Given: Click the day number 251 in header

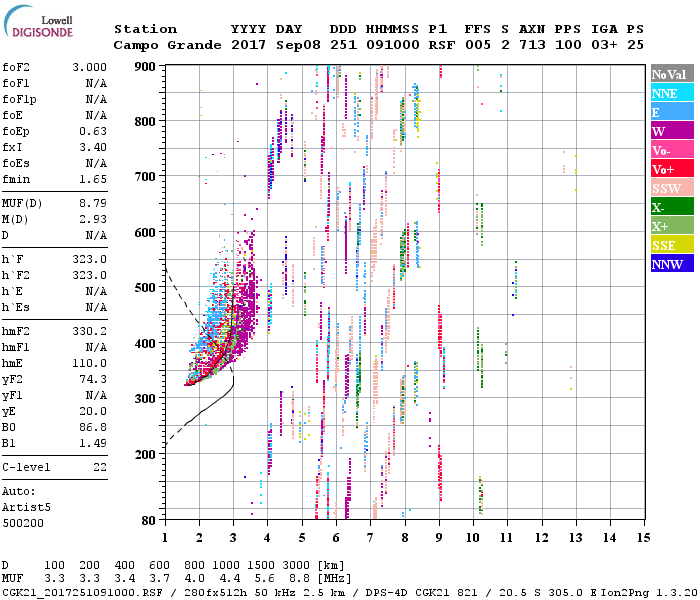Looking at the screenshot, I should [343, 46].
